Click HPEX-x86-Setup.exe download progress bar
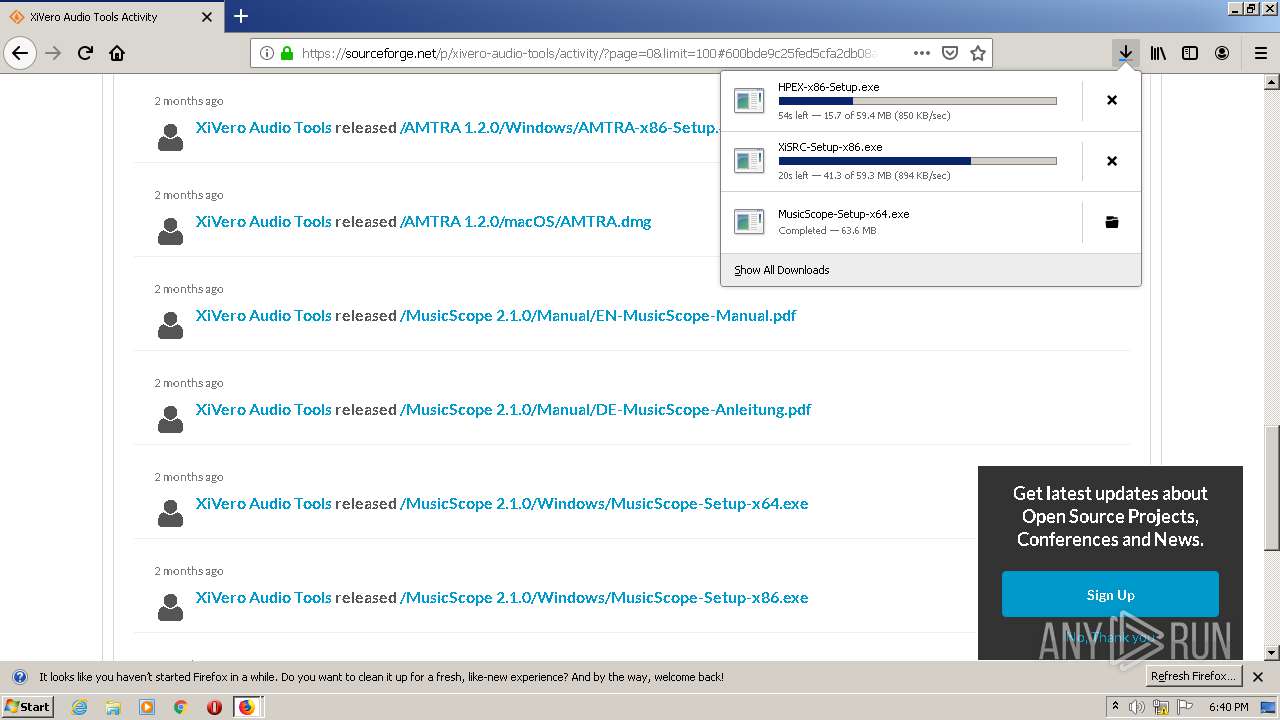 (917, 101)
